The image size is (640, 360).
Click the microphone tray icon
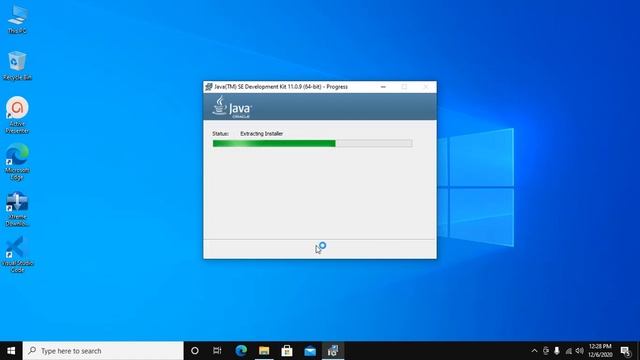tap(557, 351)
